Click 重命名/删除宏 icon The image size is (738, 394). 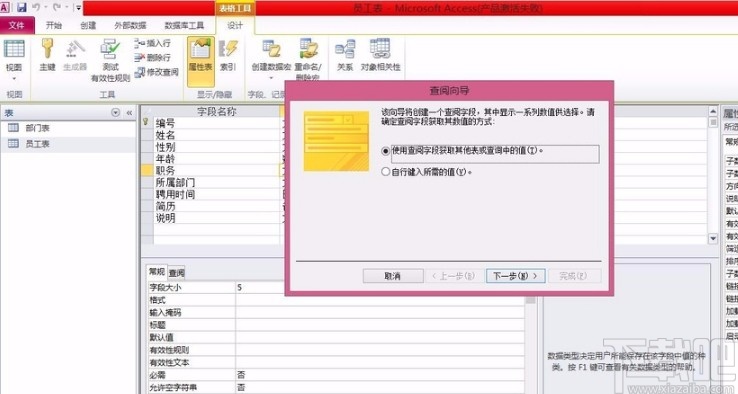tap(308, 59)
